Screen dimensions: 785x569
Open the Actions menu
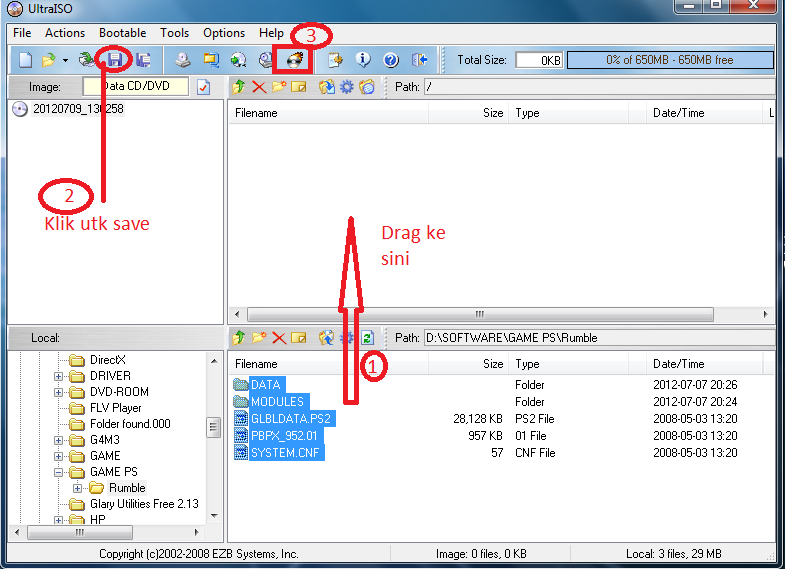[x=65, y=33]
